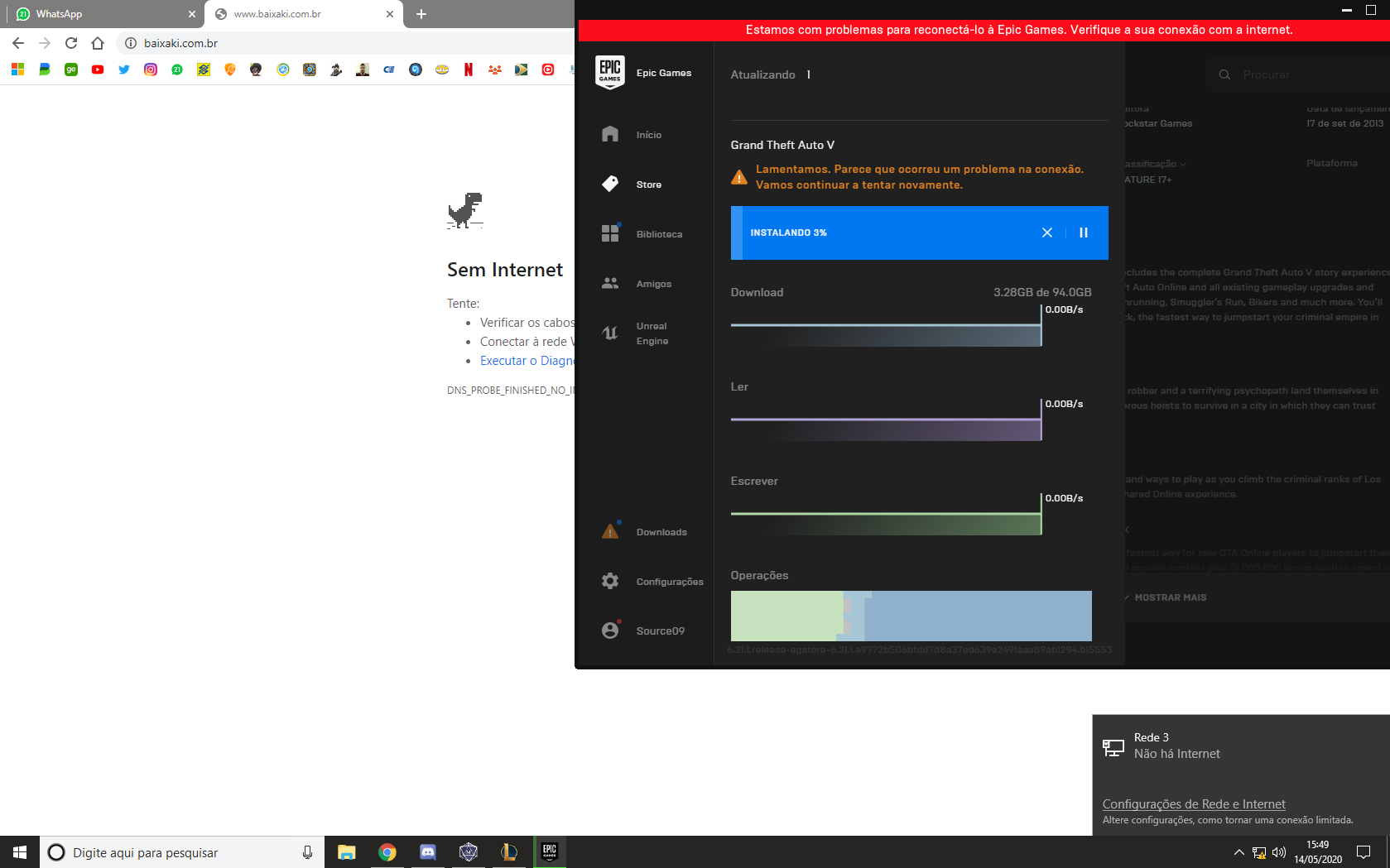Click the Epic Games logo in sidebar

click(610, 72)
